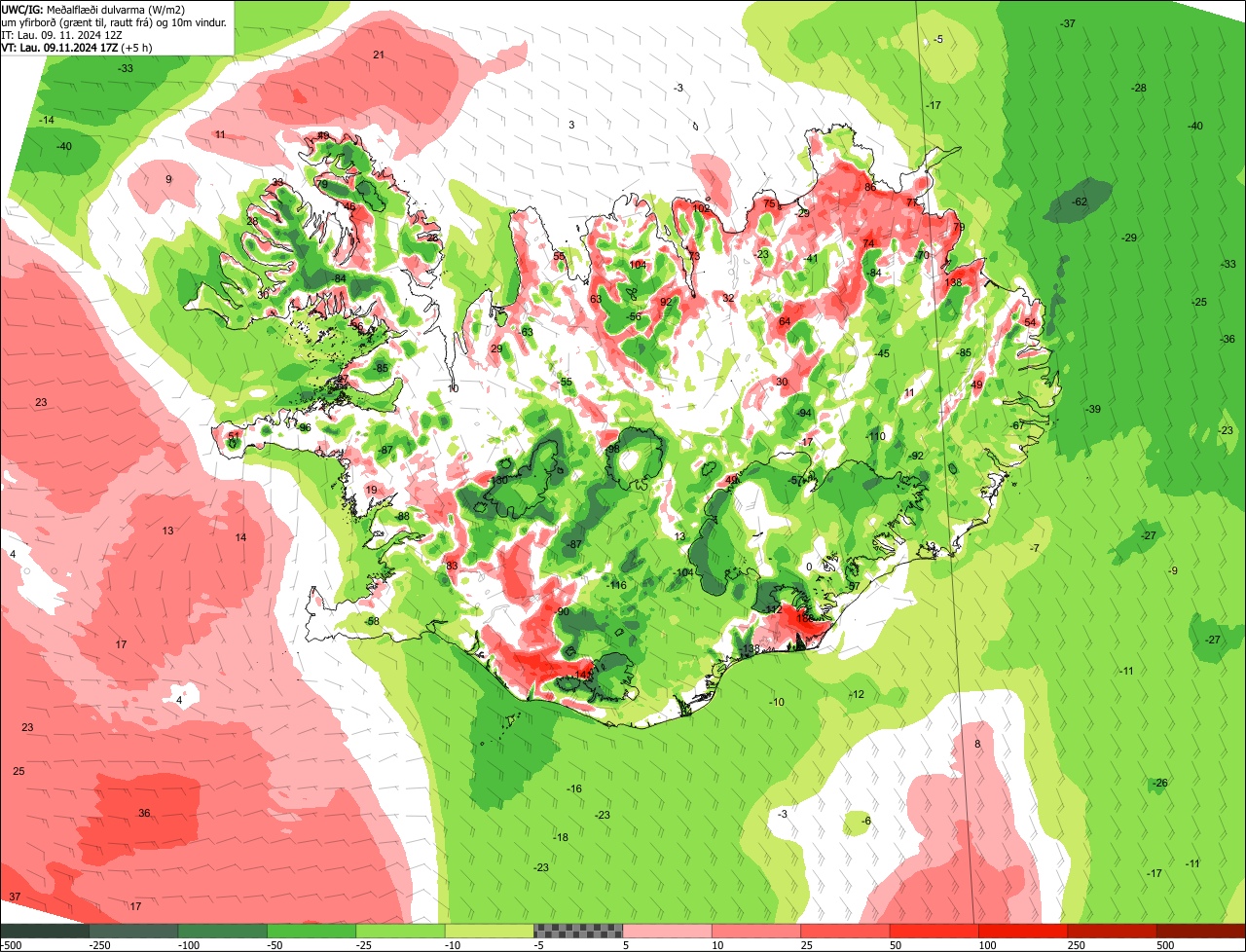Click the map value '32' in north Iceland

coord(728,298)
